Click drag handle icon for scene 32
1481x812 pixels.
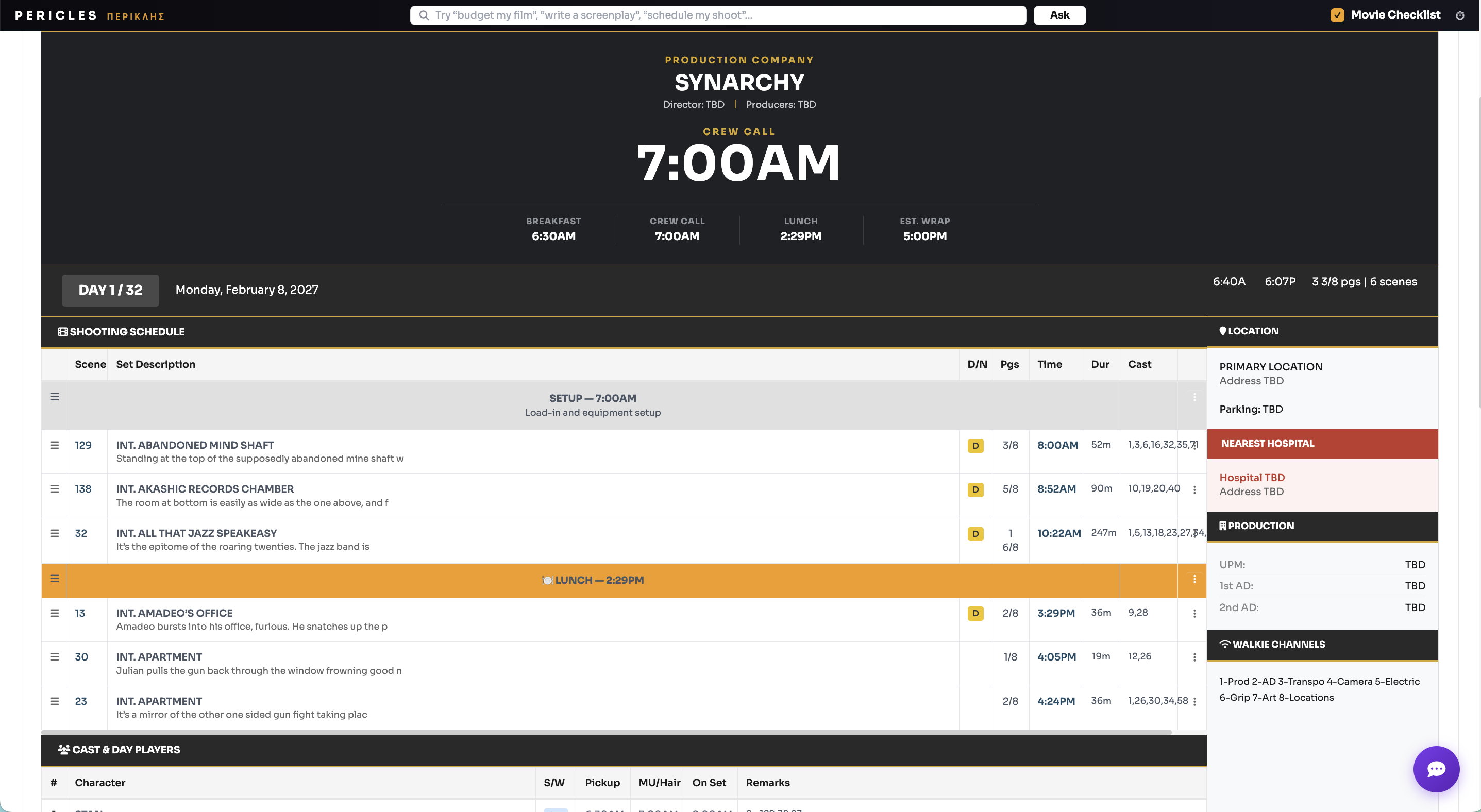click(x=54, y=533)
